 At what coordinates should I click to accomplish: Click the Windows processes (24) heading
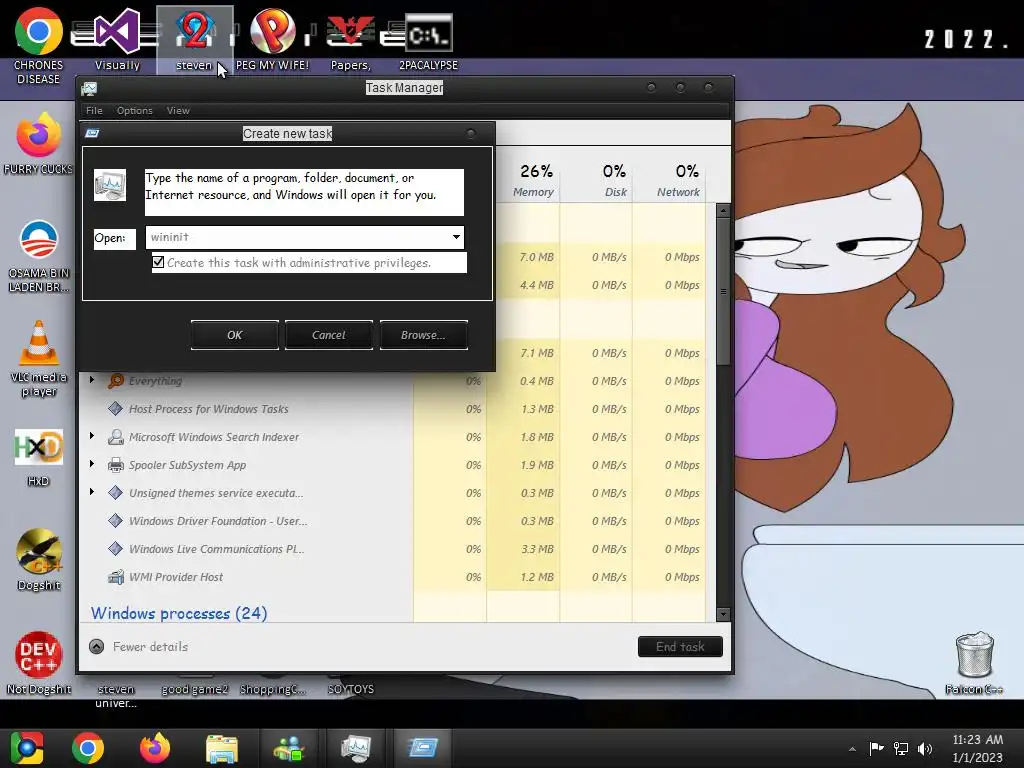[x=179, y=613]
